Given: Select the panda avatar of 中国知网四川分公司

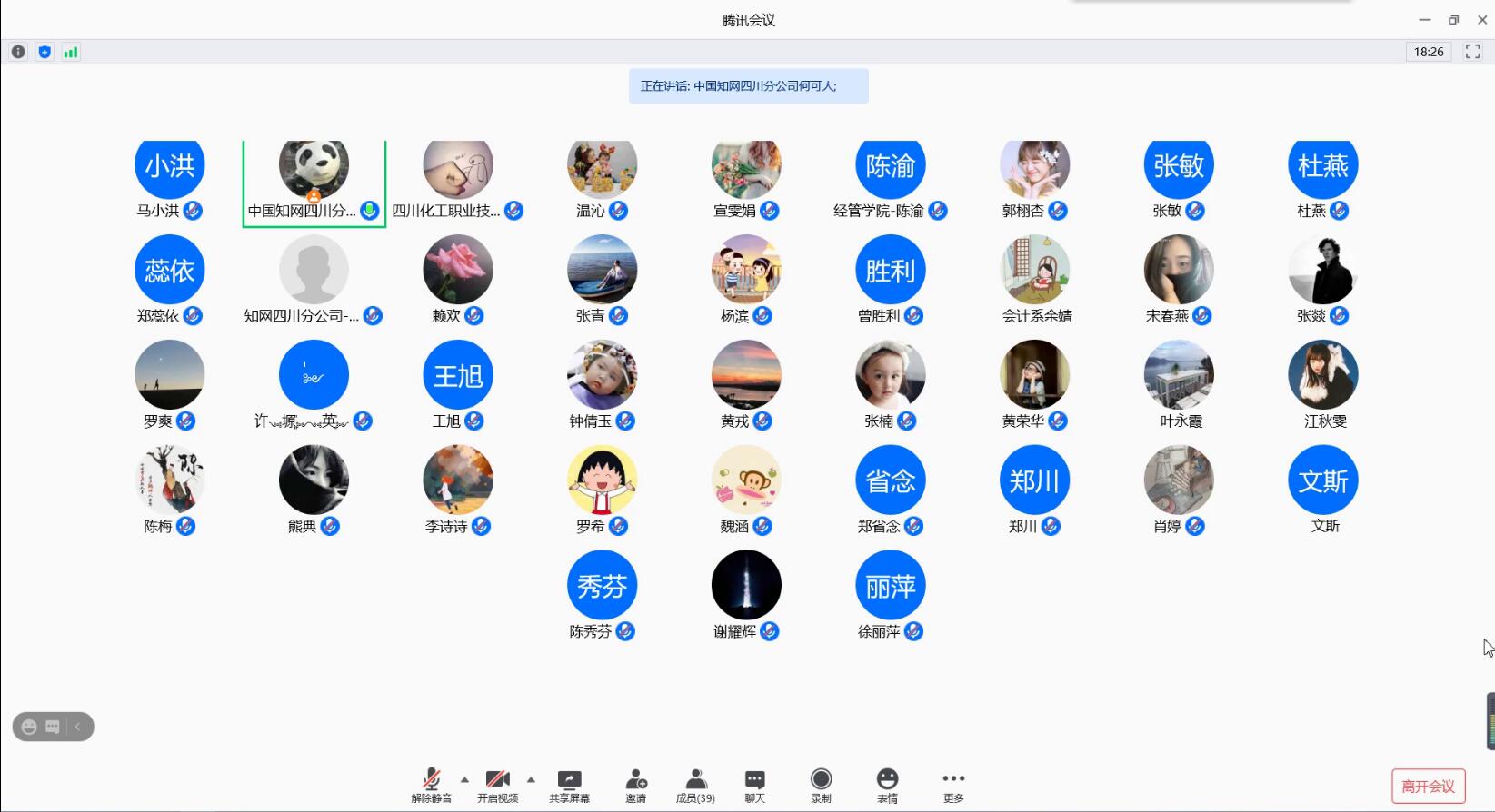Looking at the screenshot, I should click(x=314, y=168).
